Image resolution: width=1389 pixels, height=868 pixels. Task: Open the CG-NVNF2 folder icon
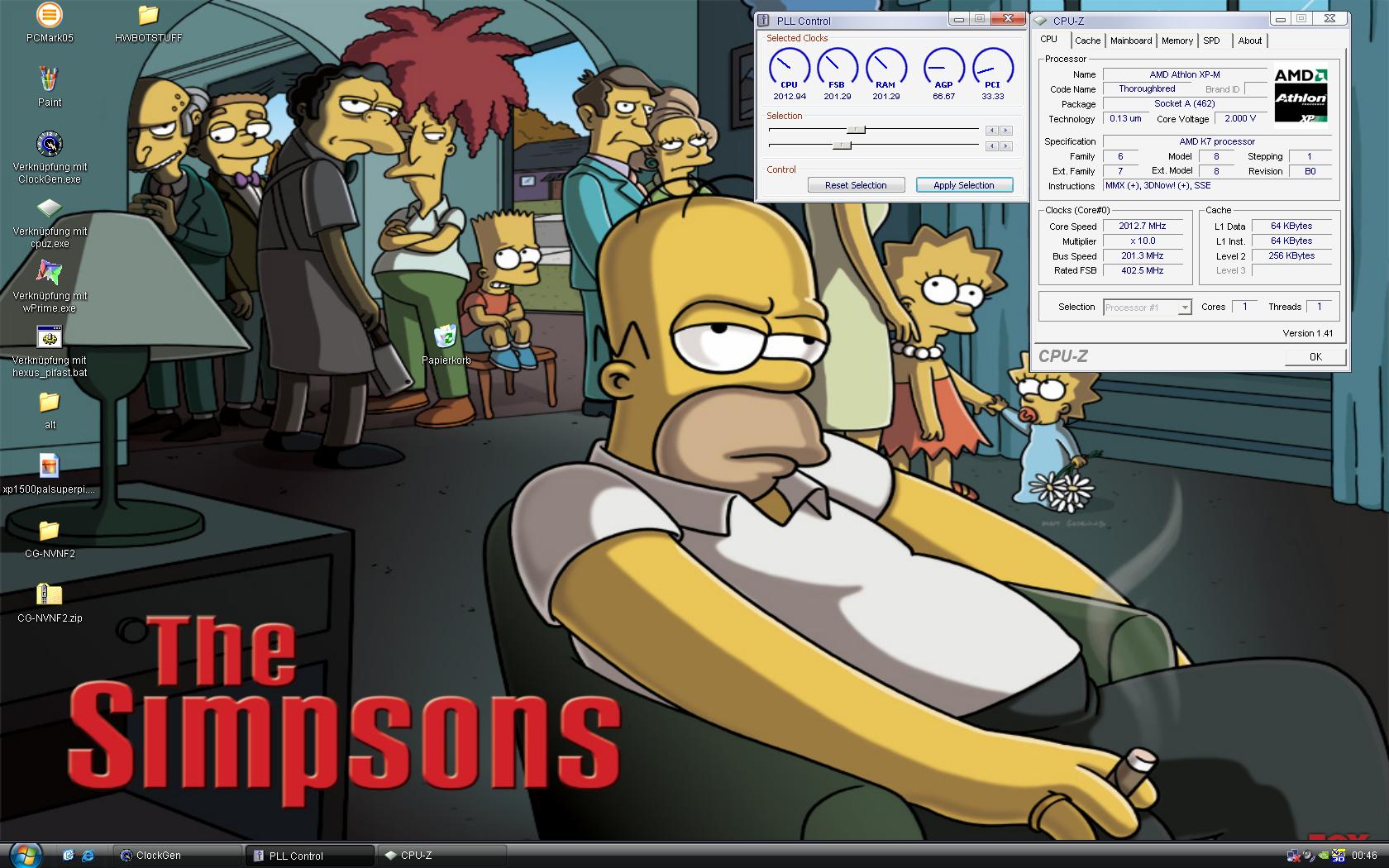pyautogui.click(x=50, y=531)
